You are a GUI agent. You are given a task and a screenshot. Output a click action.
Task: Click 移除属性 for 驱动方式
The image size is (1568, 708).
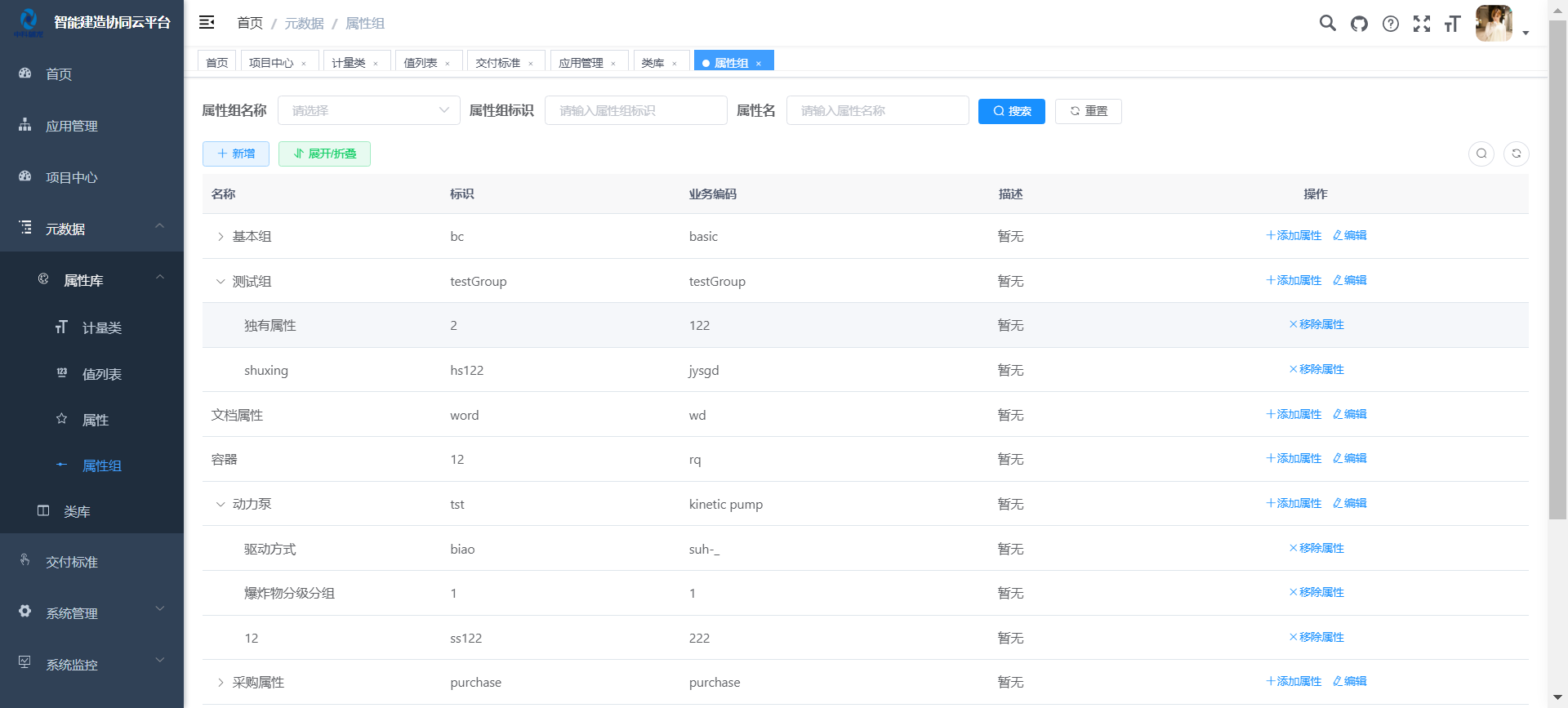1316,548
